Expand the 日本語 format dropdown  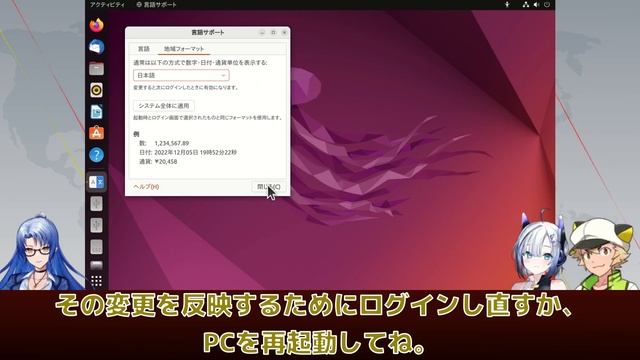click(x=181, y=76)
